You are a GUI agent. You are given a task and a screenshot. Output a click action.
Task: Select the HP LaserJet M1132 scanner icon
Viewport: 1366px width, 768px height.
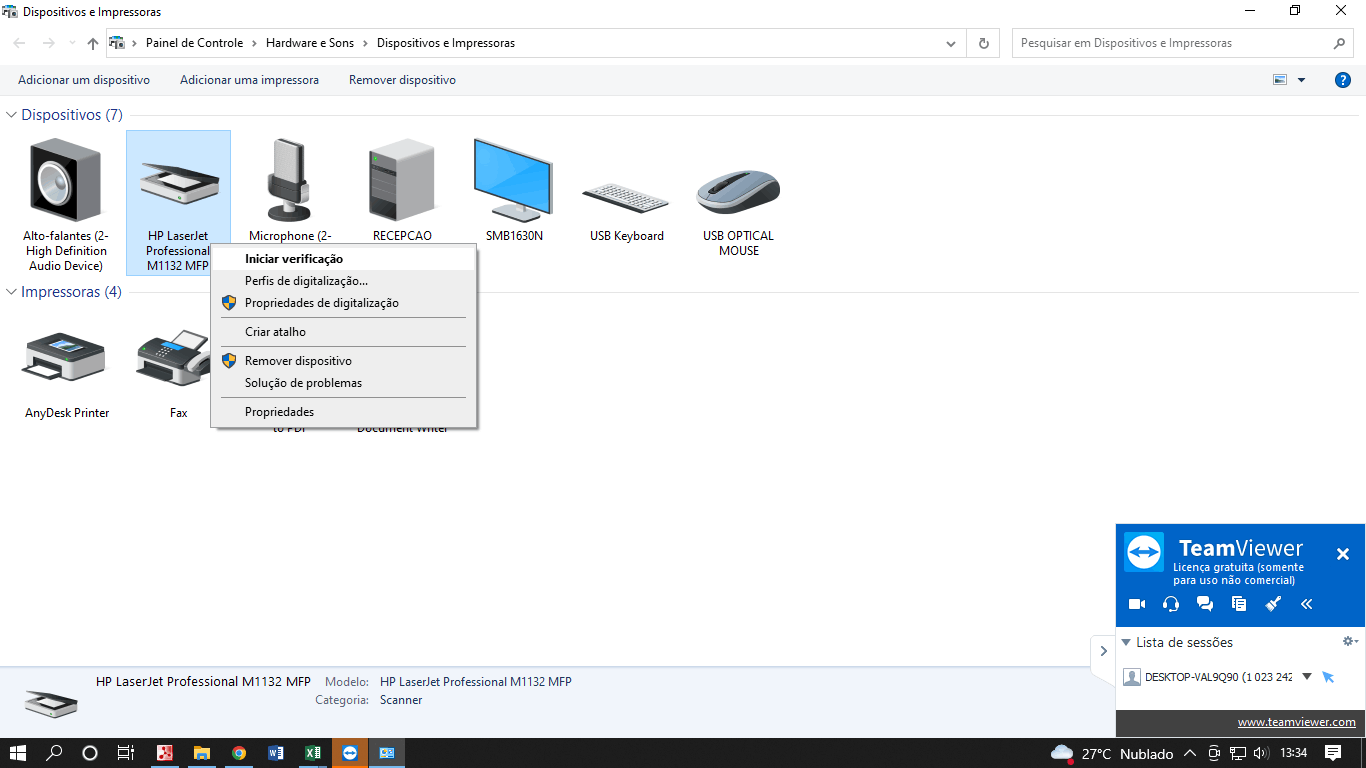click(x=178, y=186)
